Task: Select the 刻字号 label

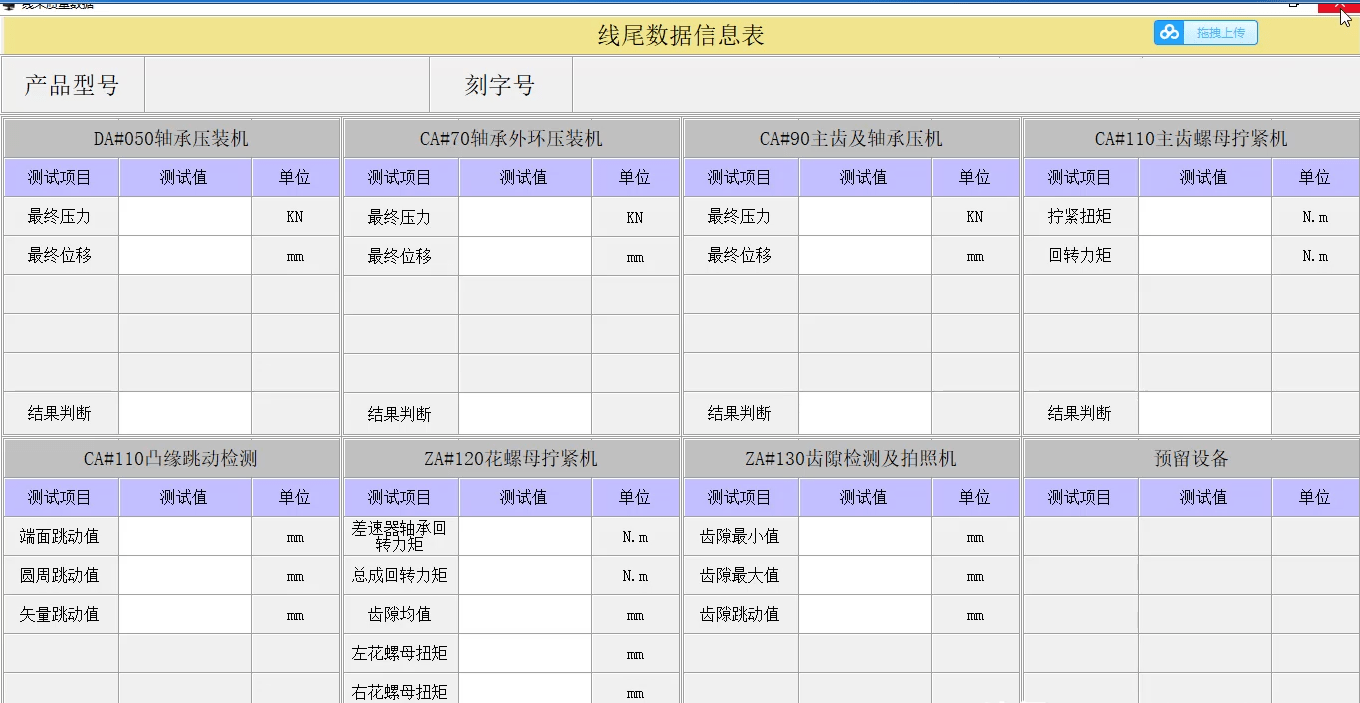Action: (500, 85)
